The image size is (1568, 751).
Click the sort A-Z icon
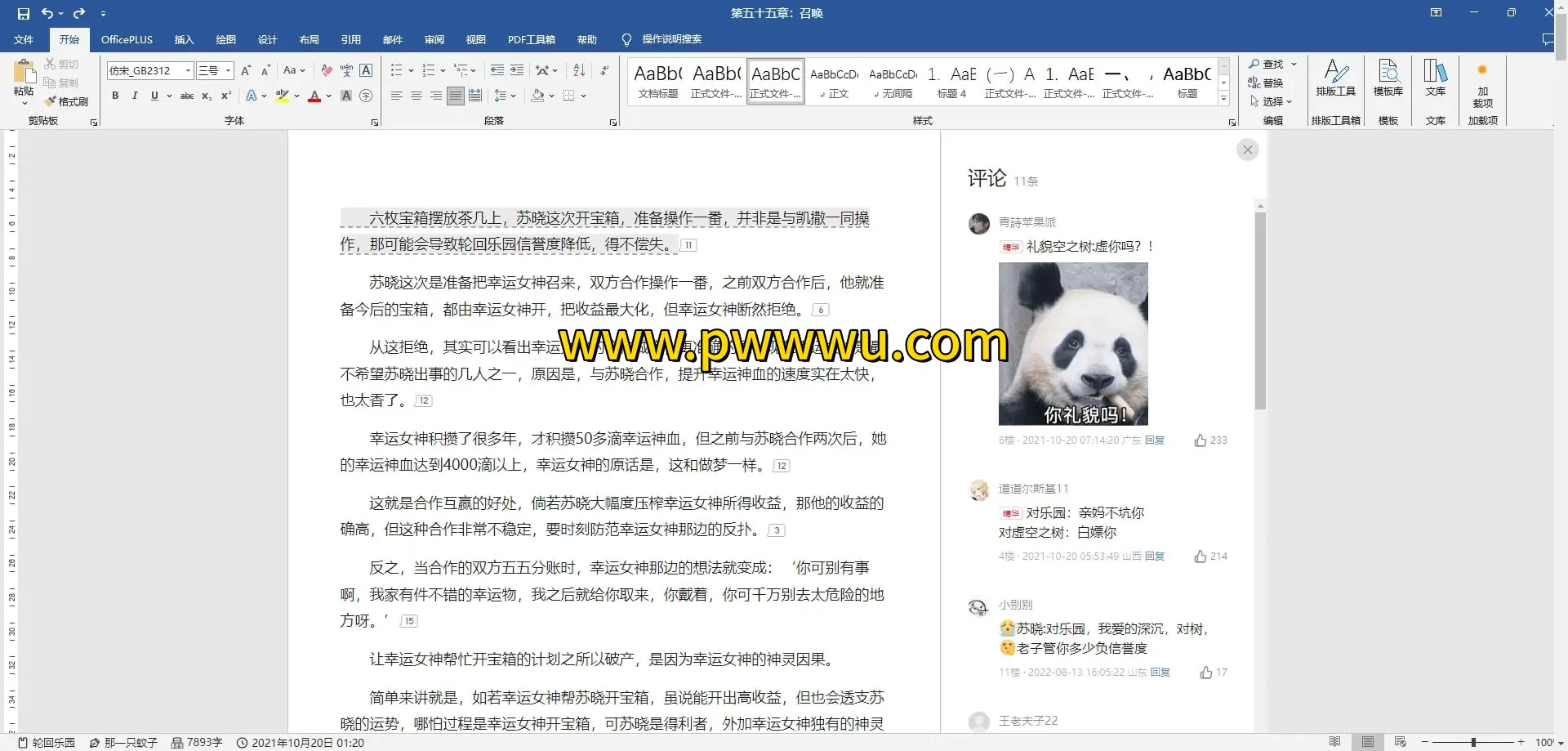tap(579, 70)
